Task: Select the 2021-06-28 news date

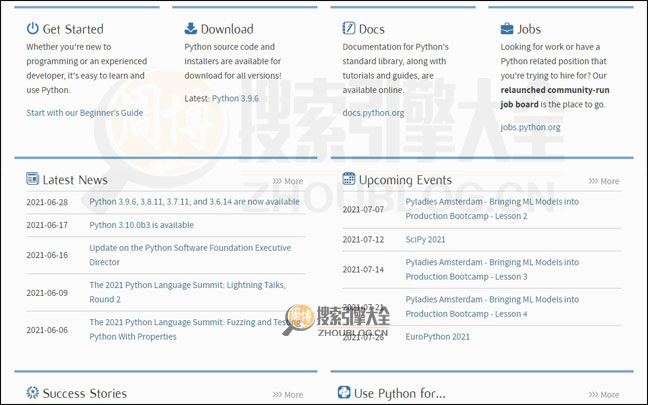Action: [x=47, y=202]
